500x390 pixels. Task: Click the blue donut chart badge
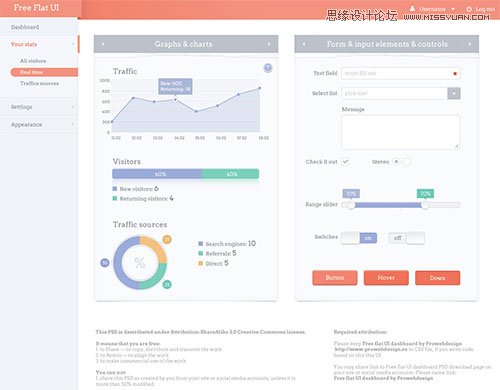pyautogui.click(x=105, y=263)
